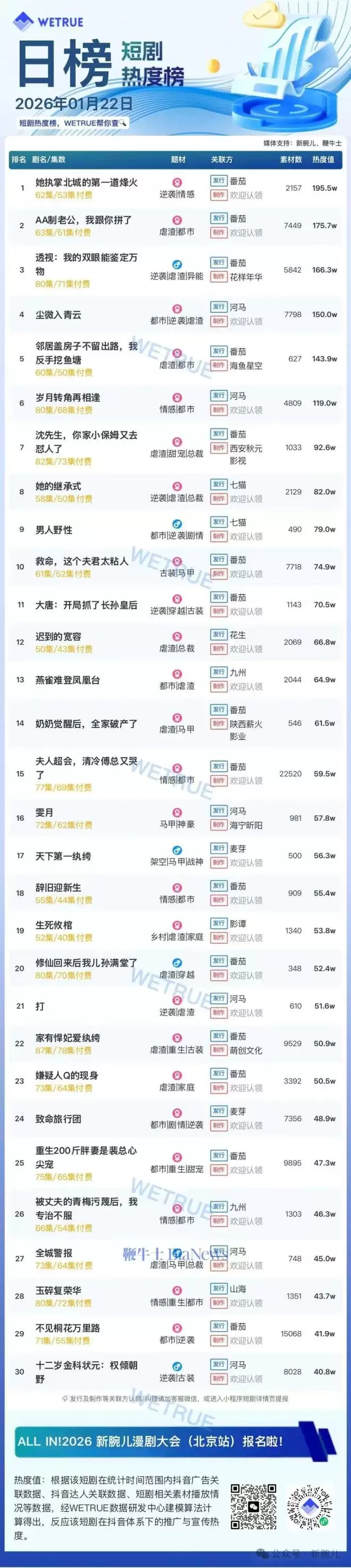Click 欢迎认领 in the AA制老公 row
The height and width of the screenshot is (1568, 351).
pos(246,232)
